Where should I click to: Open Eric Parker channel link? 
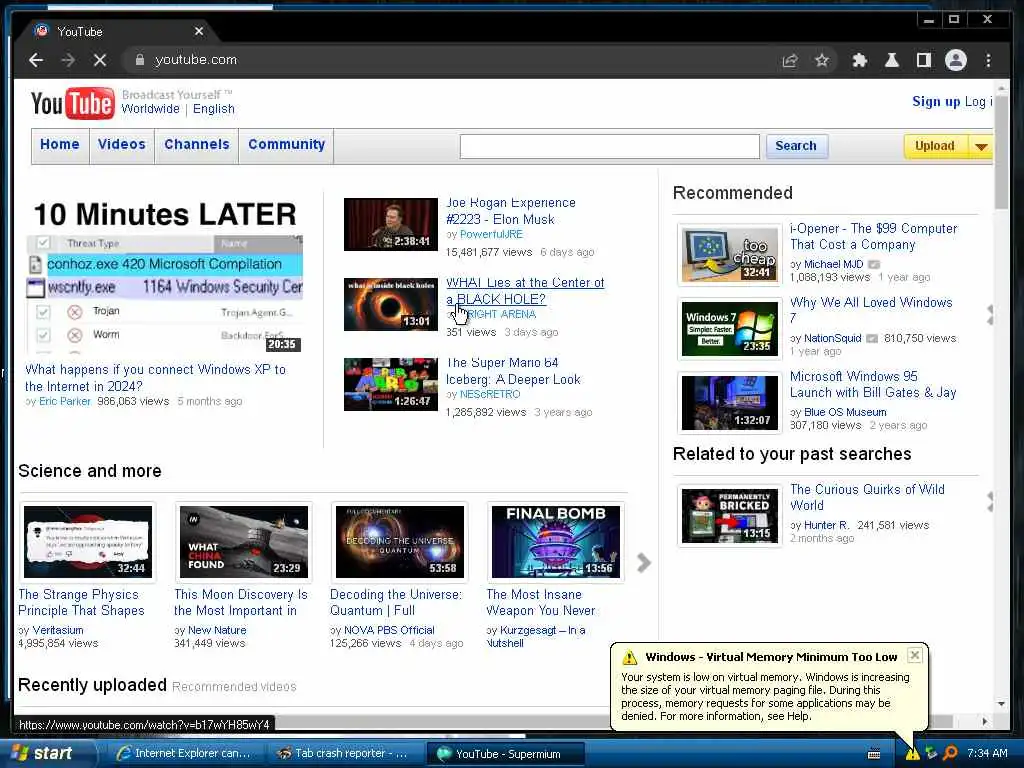65,401
